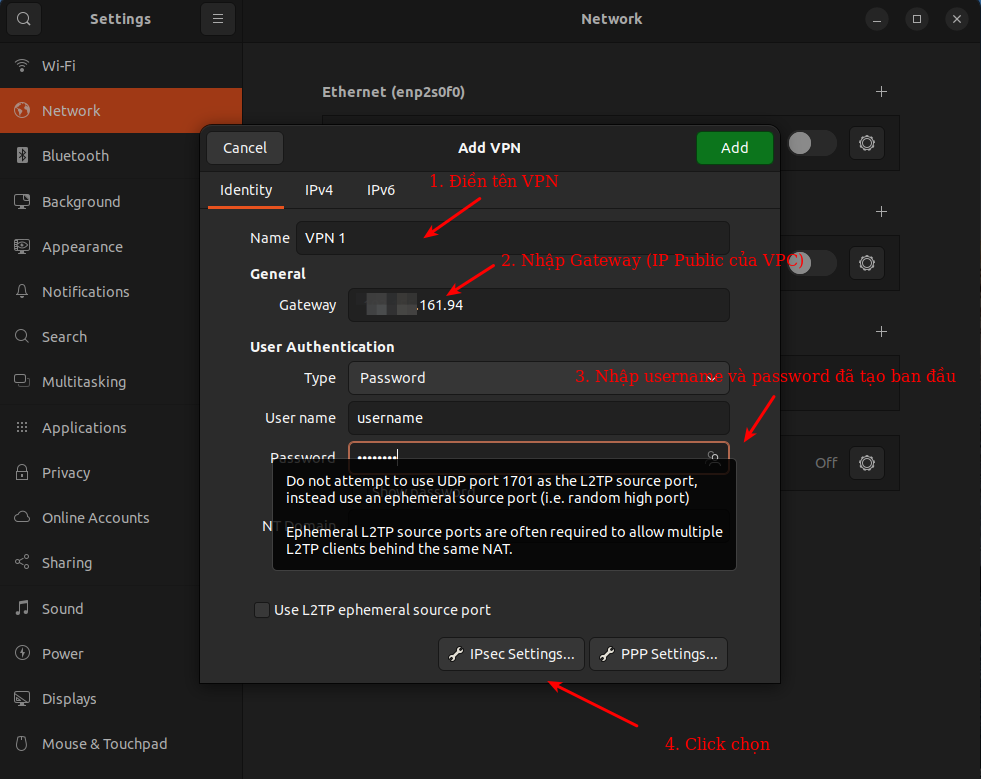Image resolution: width=982 pixels, height=780 pixels.
Task: Click the second section plus button
Action: pos(881,212)
